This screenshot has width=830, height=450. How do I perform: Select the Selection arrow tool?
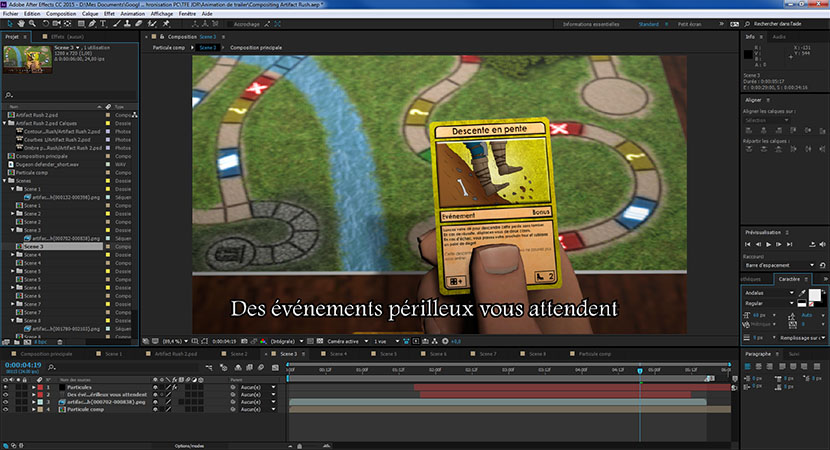click(10, 24)
